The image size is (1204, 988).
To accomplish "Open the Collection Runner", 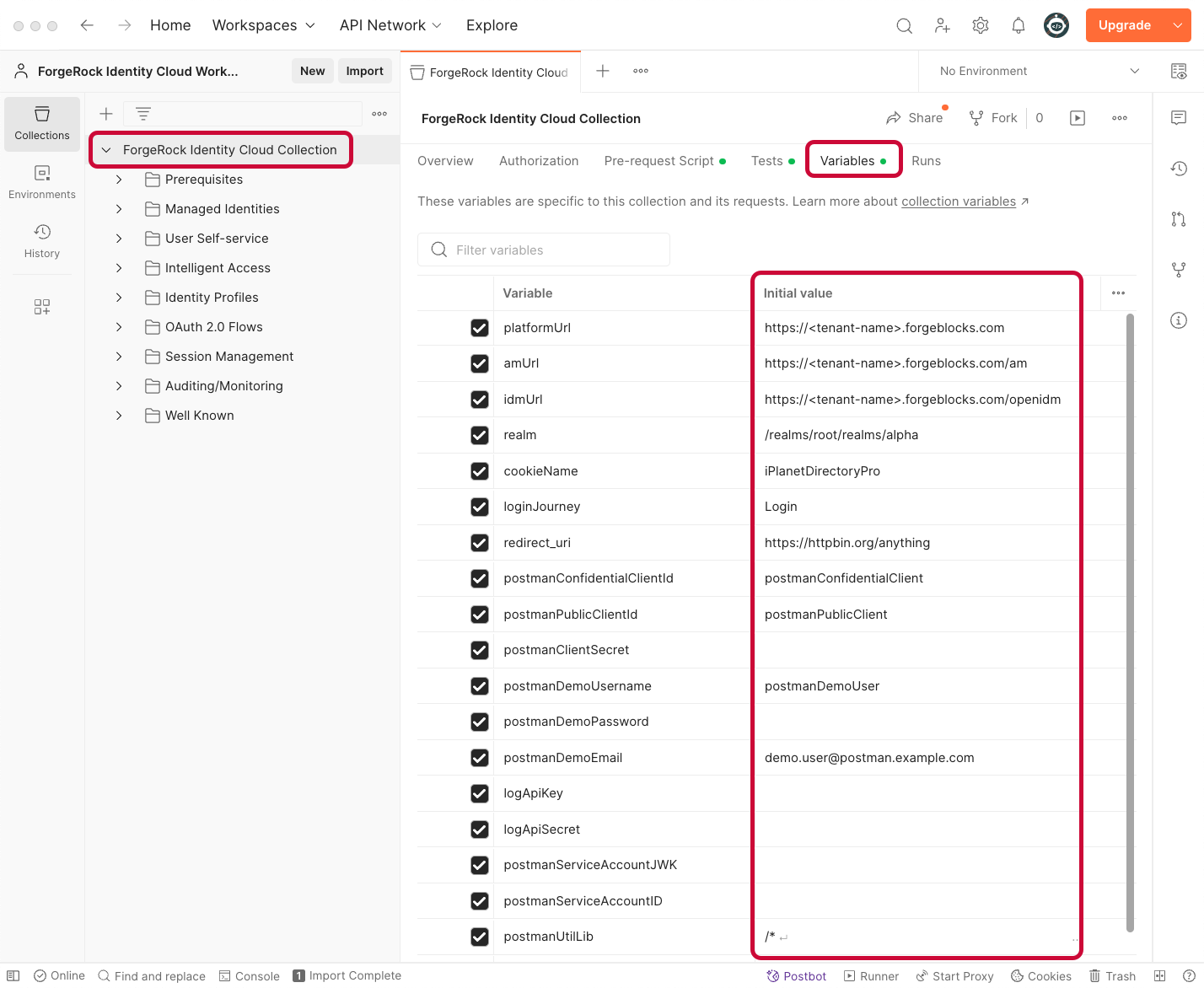I will [x=871, y=975].
